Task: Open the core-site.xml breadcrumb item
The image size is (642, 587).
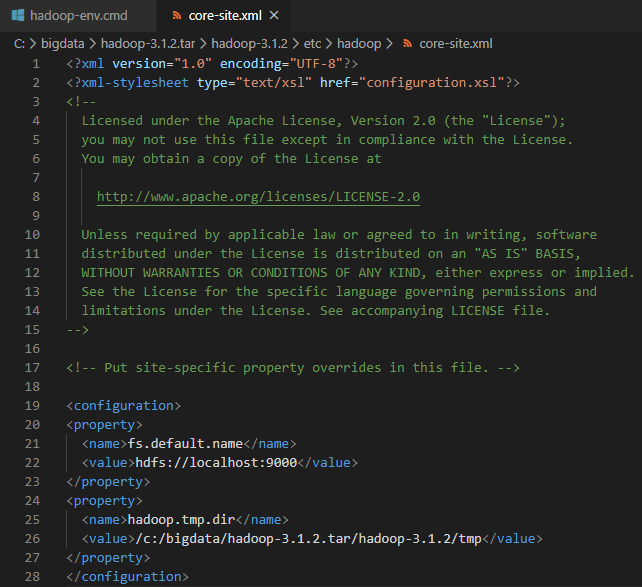Action: coord(456,43)
